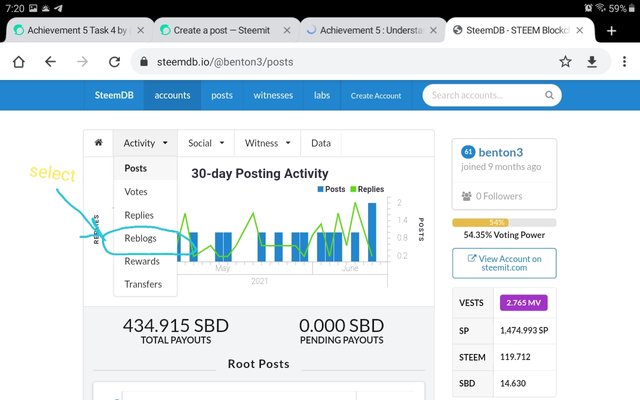Tap the battery 59% status indicator
This screenshot has height=400, width=640.
[622, 8]
